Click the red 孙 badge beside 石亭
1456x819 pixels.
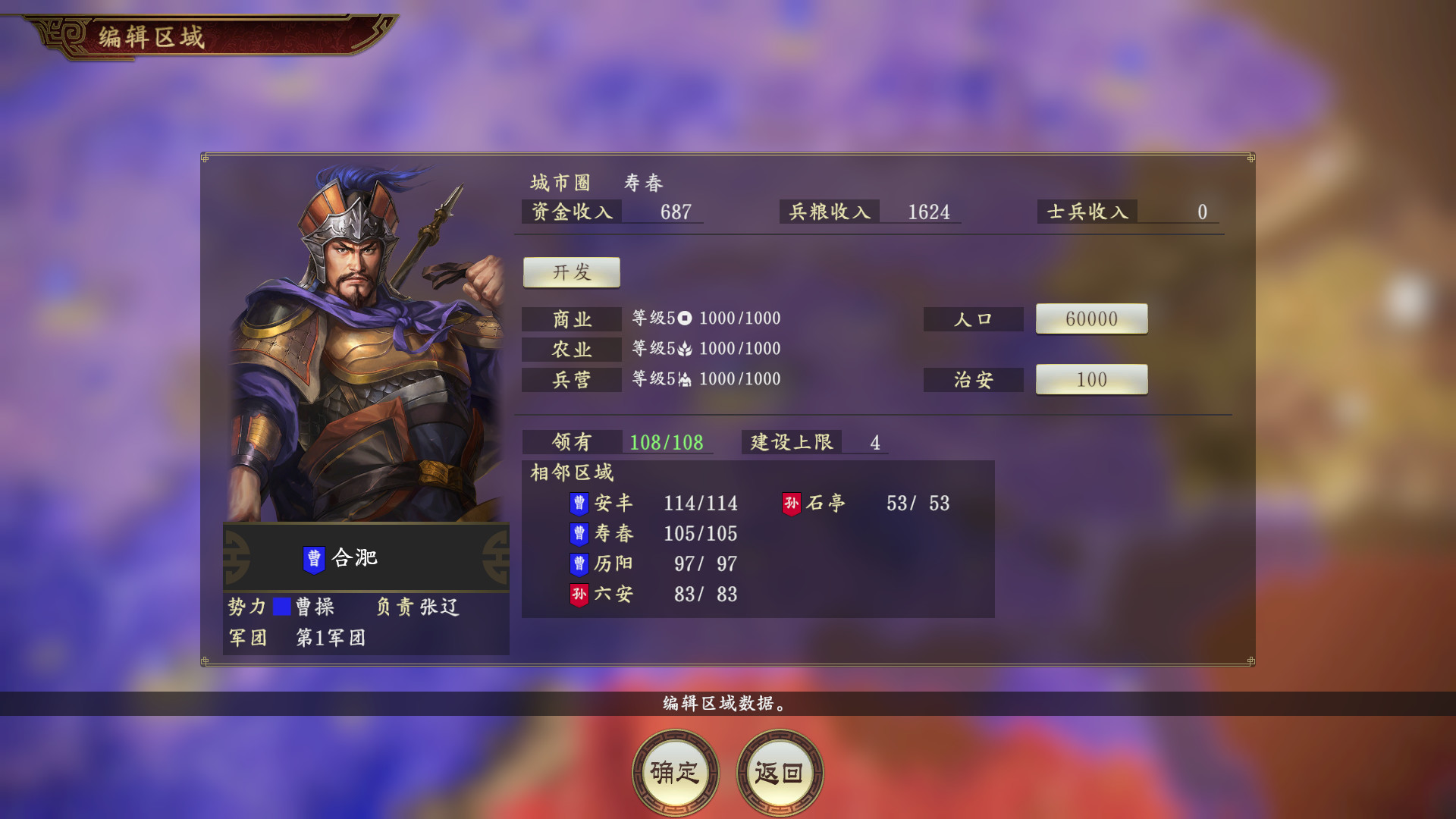point(792,504)
